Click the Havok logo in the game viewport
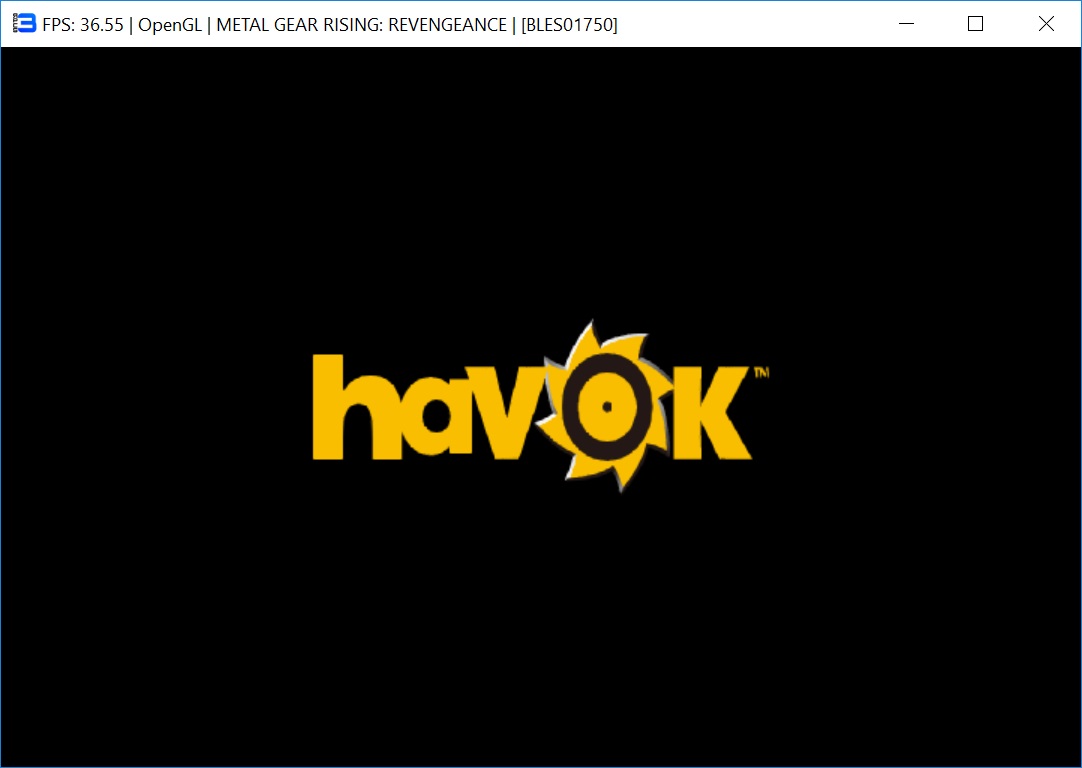Viewport: 1082px width, 768px height. point(540,406)
